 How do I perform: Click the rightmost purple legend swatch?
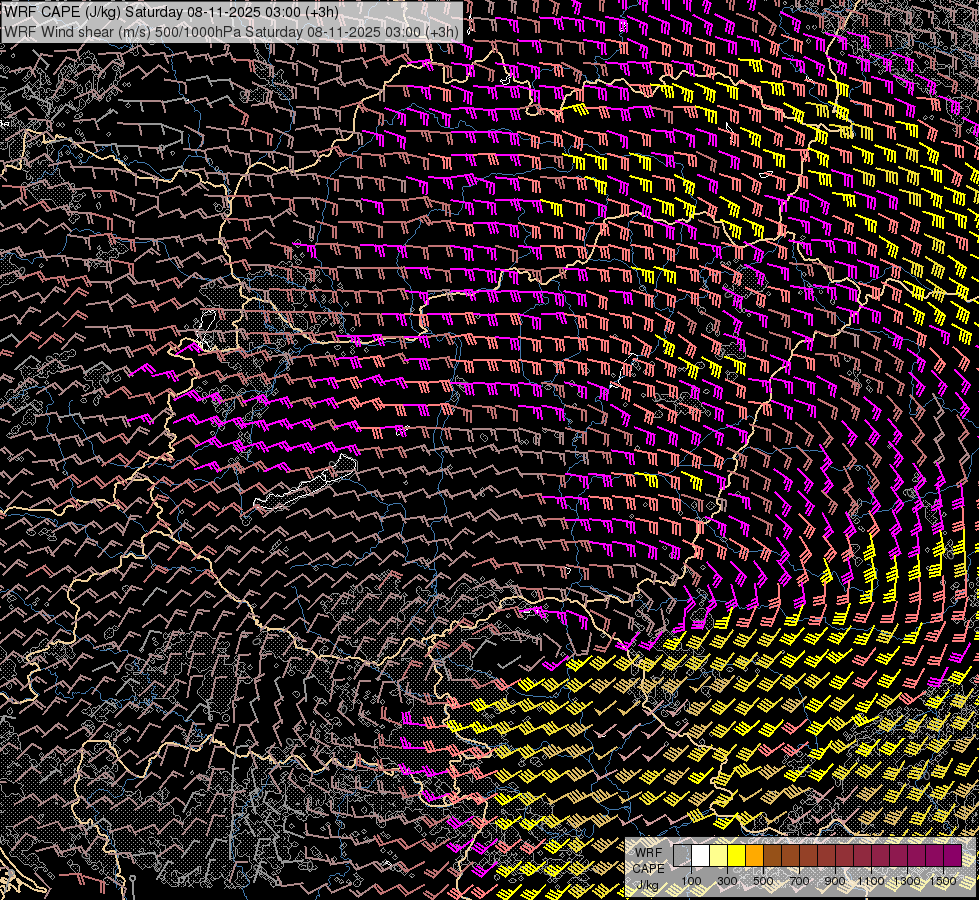click(x=952, y=856)
